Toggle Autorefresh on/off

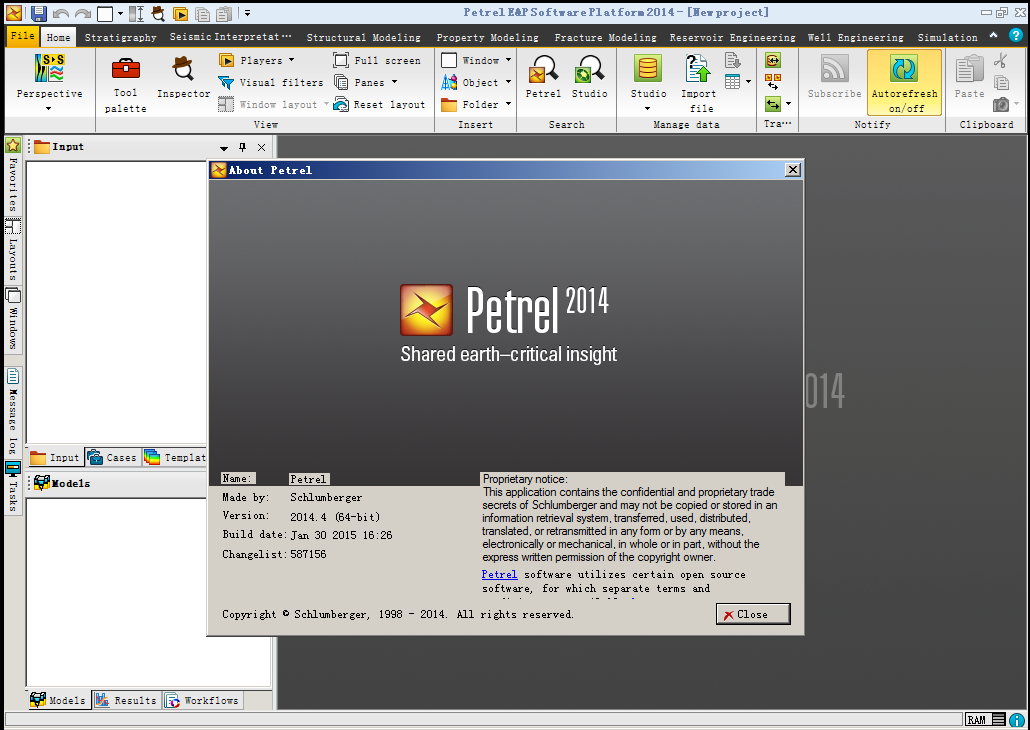pos(905,84)
